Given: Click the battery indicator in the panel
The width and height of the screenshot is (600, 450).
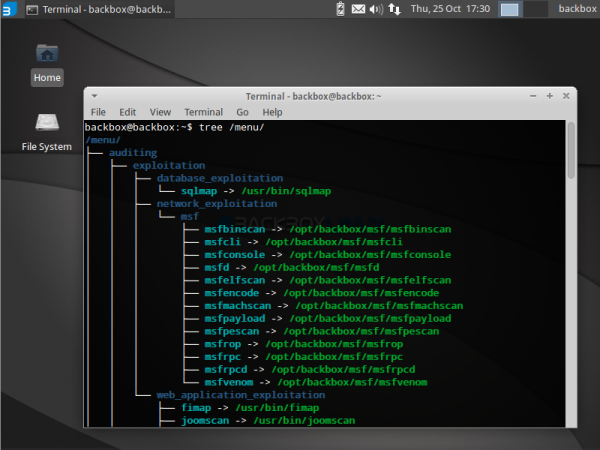Looking at the screenshot, I should [340, 9].
